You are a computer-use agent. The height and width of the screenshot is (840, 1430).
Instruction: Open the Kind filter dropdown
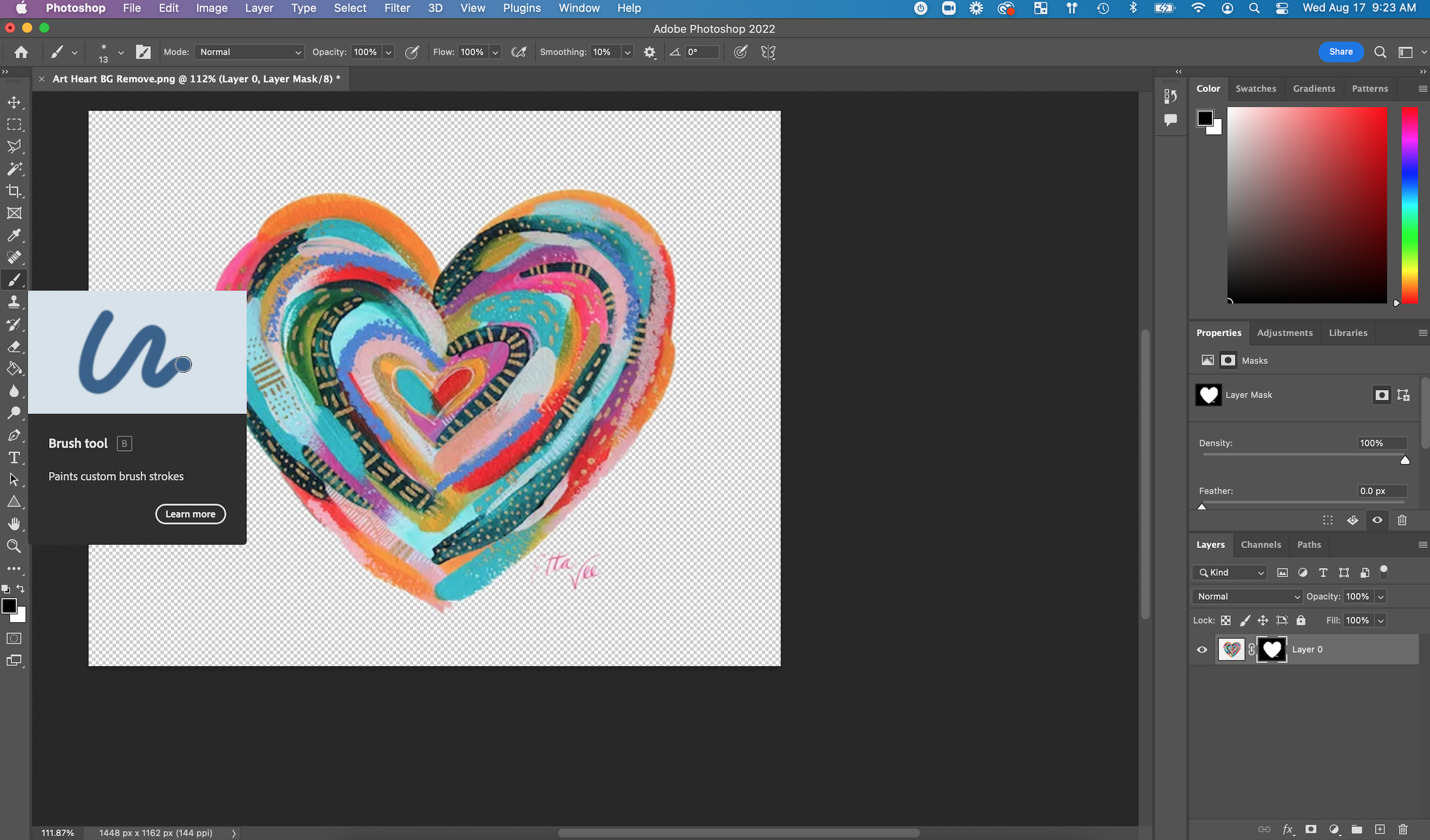pos(1230,572)
